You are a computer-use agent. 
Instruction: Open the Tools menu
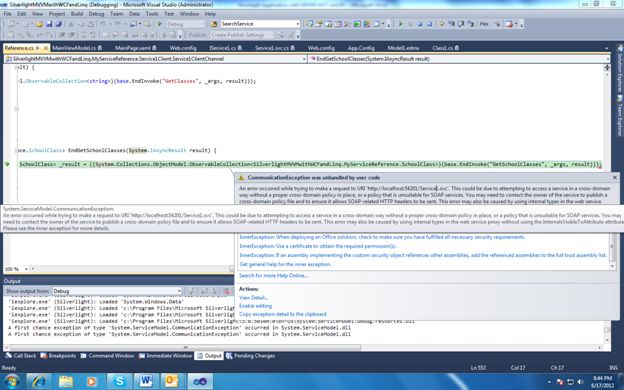[x=152, y=14]
